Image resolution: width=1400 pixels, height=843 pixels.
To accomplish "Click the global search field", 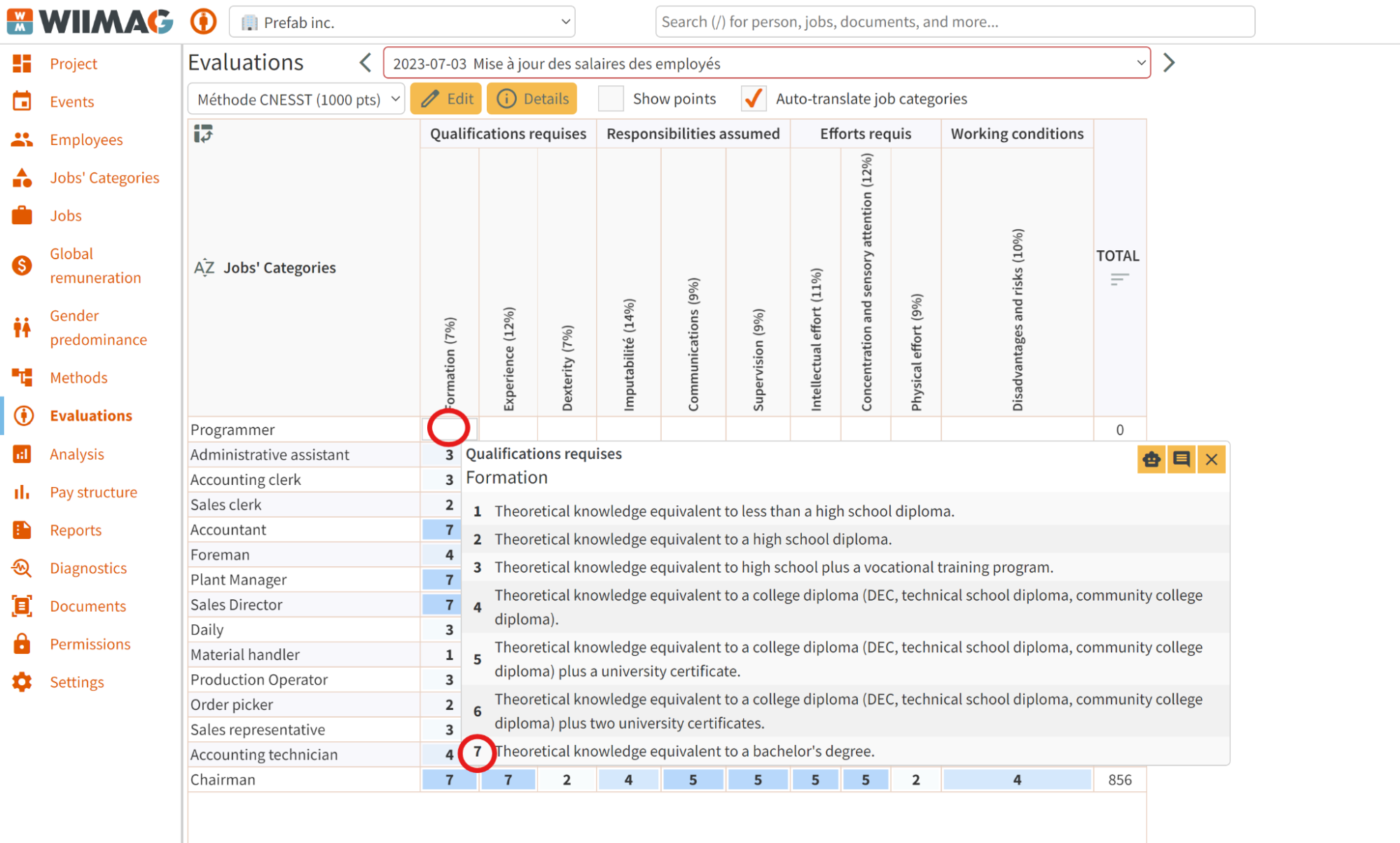I will (x=955, y=22).
